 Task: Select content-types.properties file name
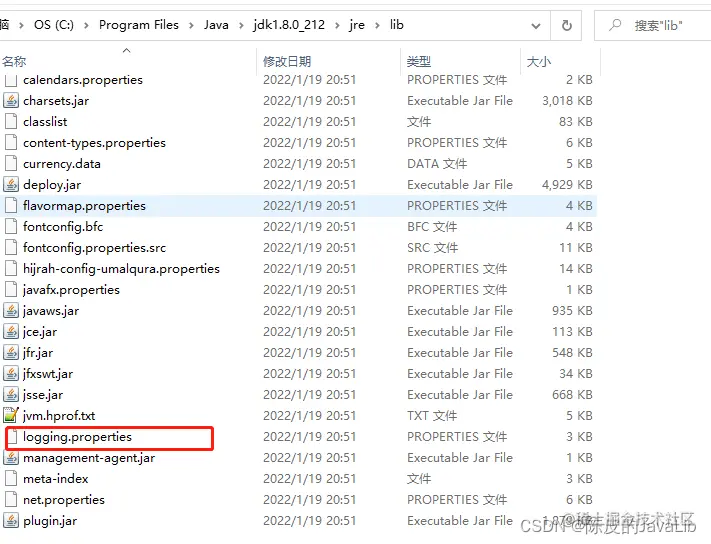coord(94,142)
